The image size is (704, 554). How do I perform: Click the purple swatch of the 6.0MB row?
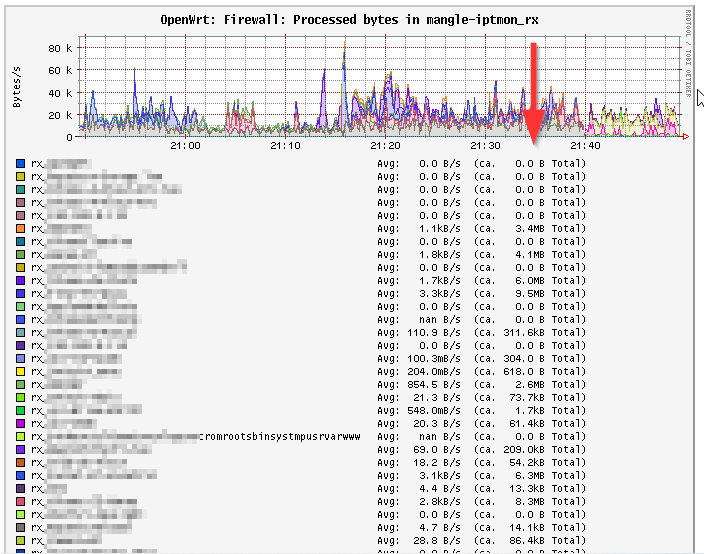pos(20,281)
